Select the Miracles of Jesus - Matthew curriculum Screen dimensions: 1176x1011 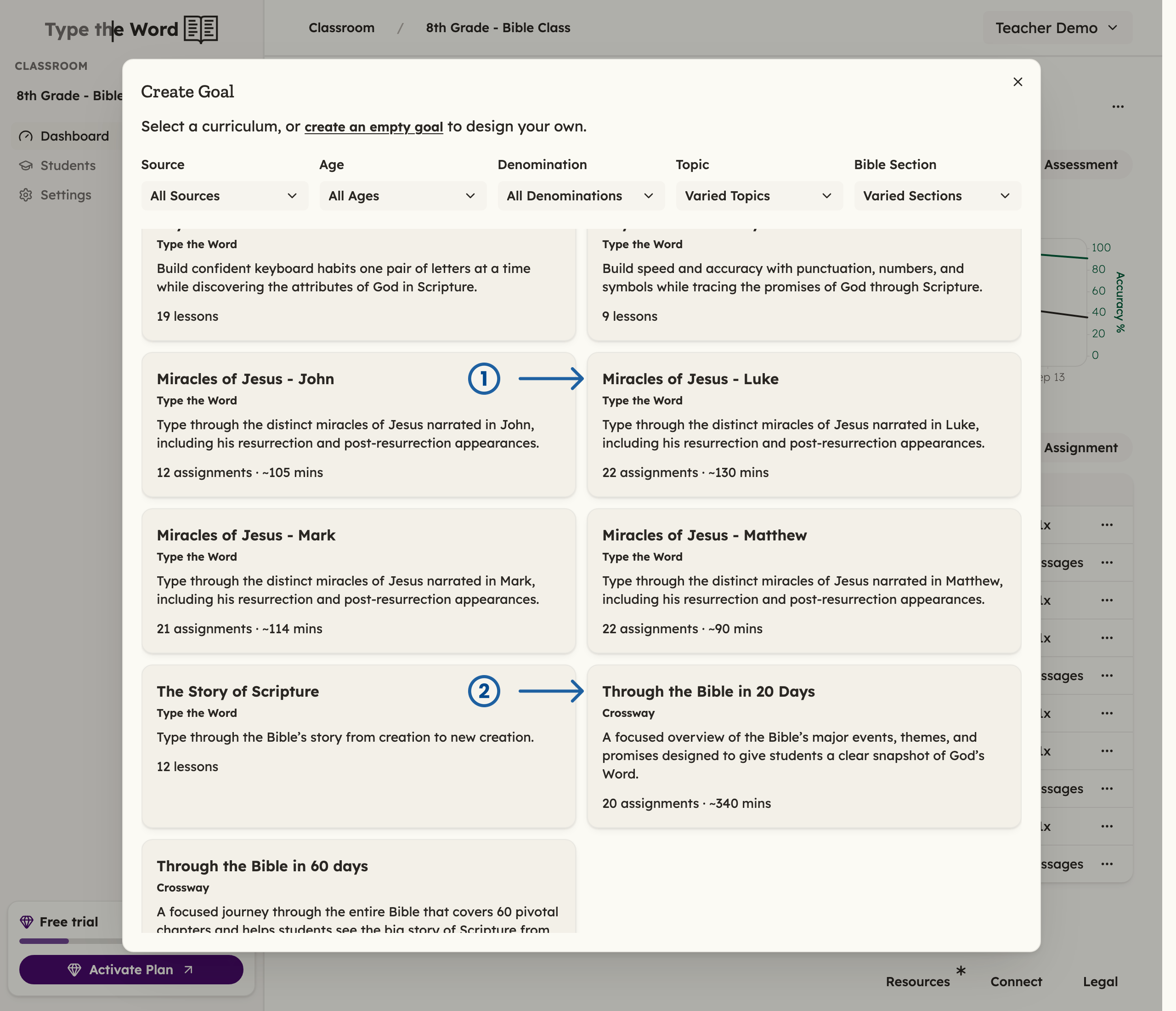803,581
